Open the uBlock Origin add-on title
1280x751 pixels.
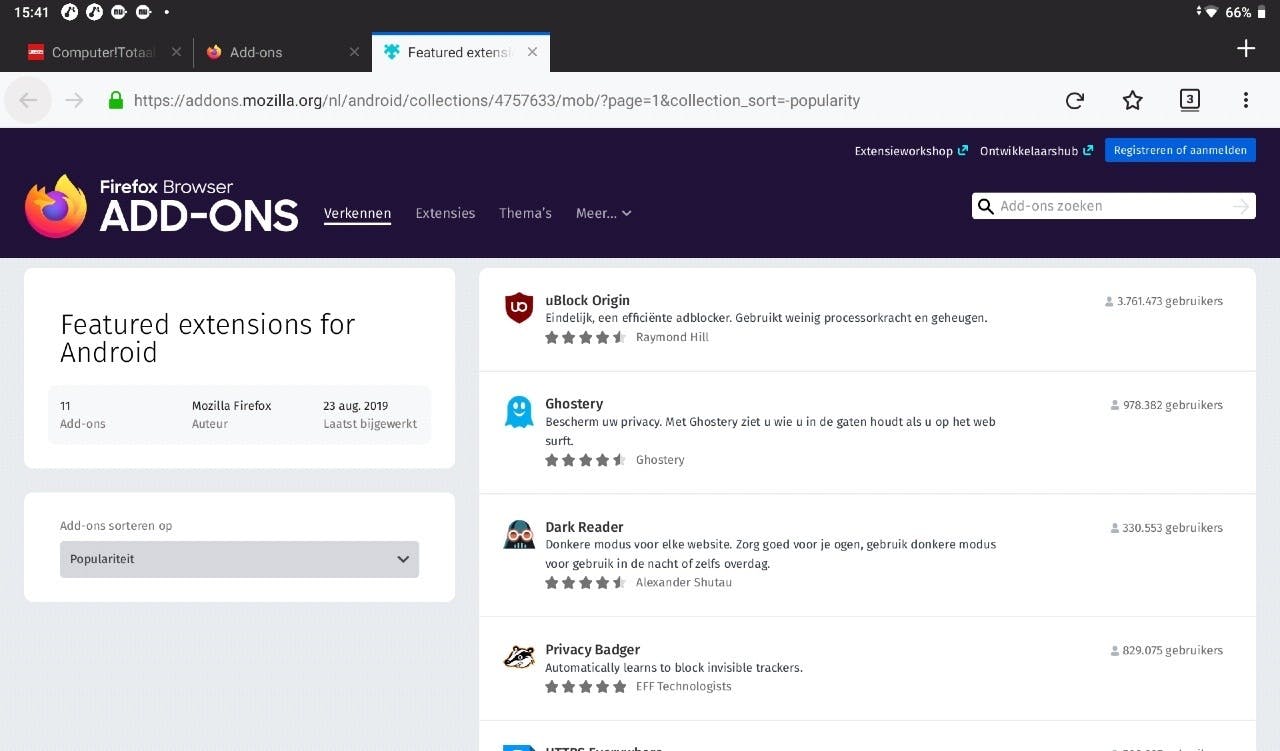tap(587, 300)
